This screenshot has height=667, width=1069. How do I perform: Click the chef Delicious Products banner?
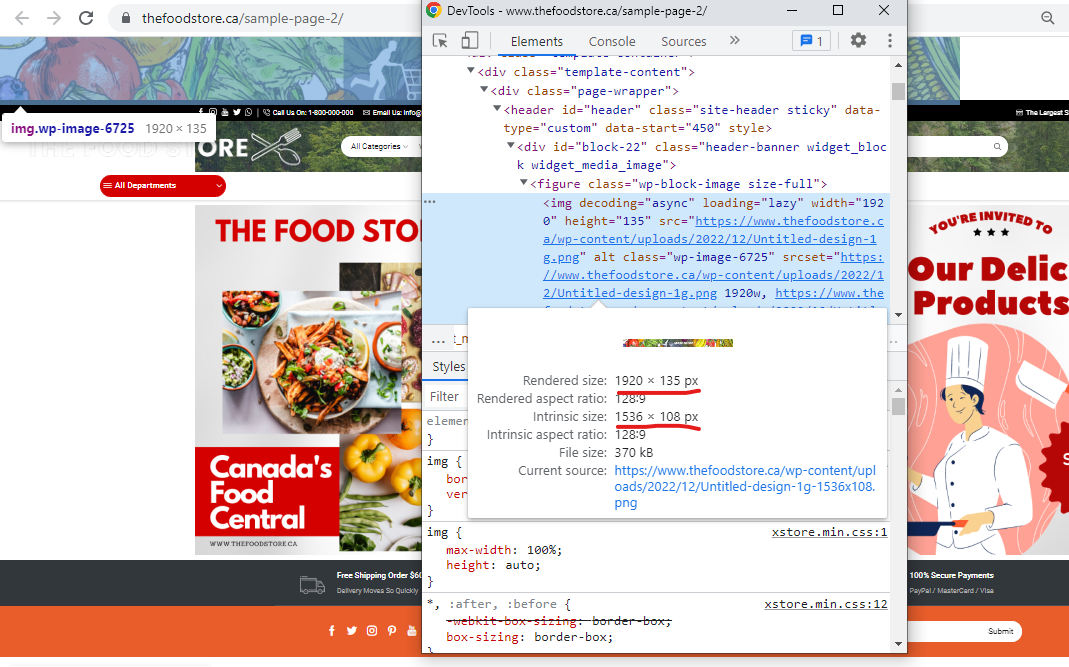click(x=988, y=380)
